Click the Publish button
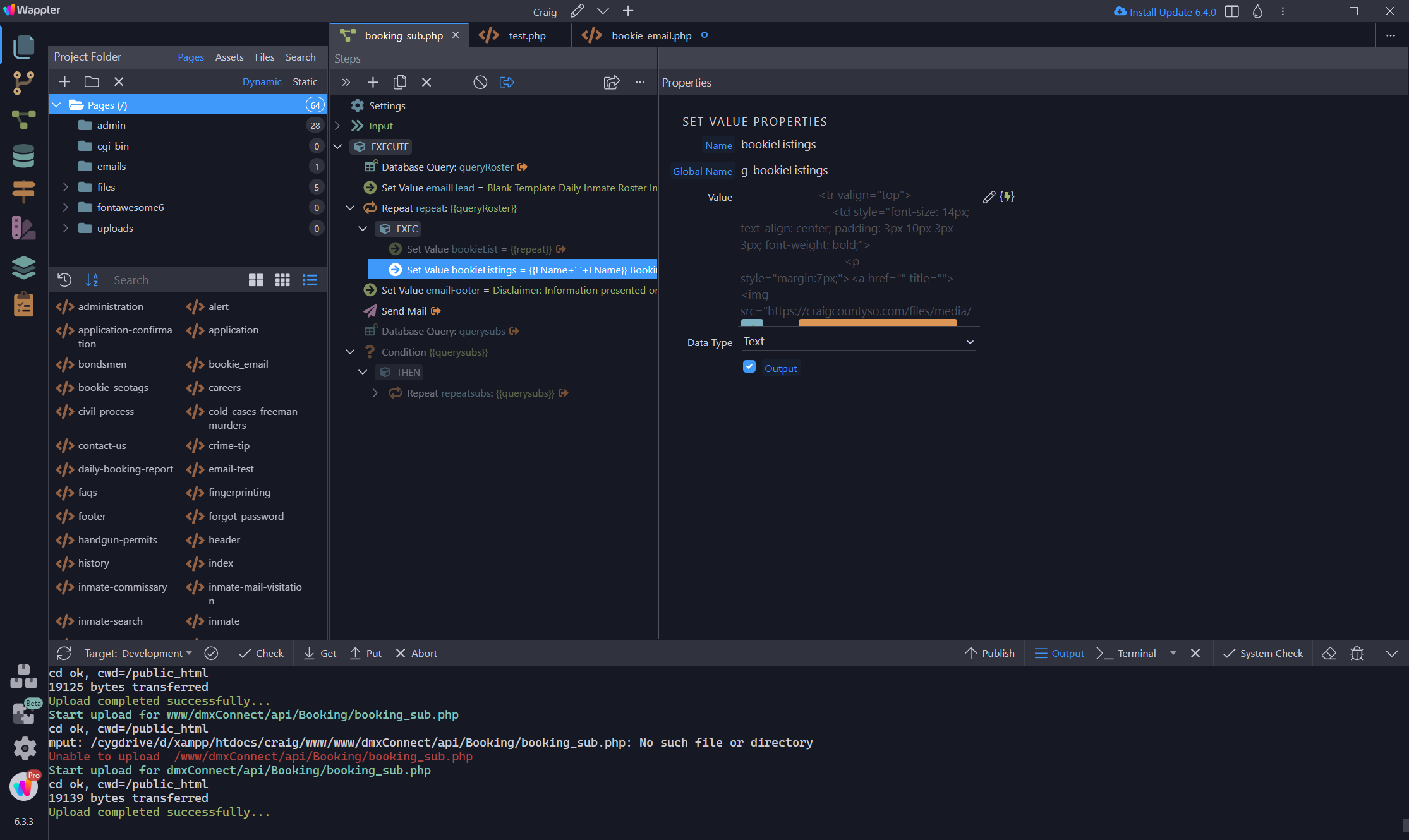 pyautogui.click(x=989, y=653)
